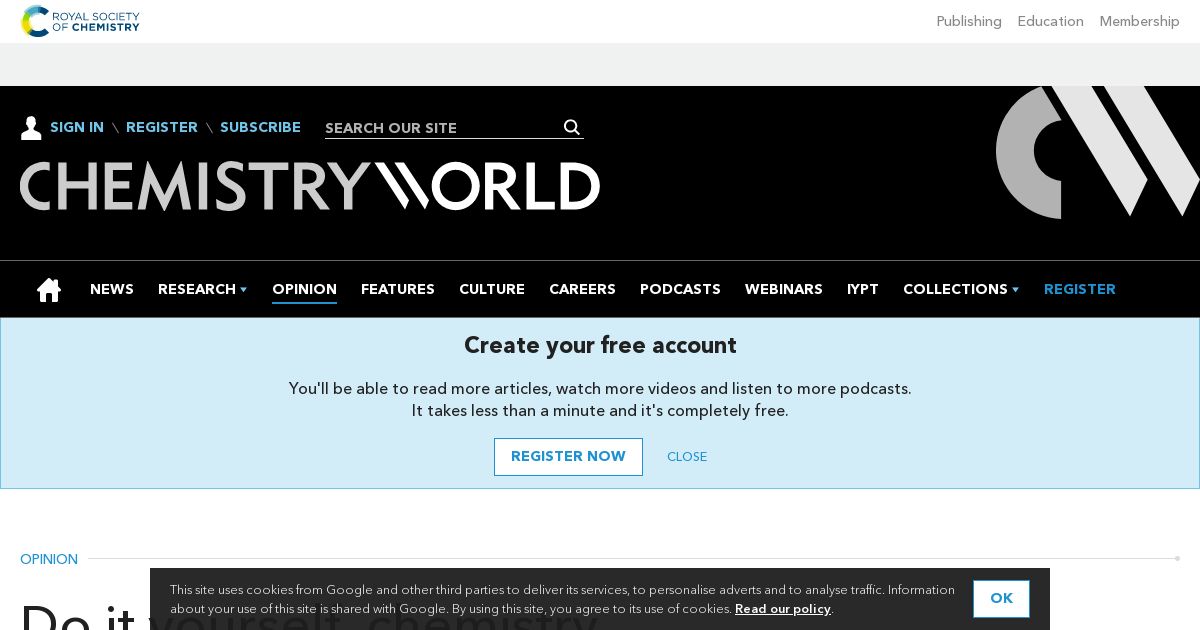Close the create account banner
This screenshot has height=630, width=1200.
(x=687, y=457)
